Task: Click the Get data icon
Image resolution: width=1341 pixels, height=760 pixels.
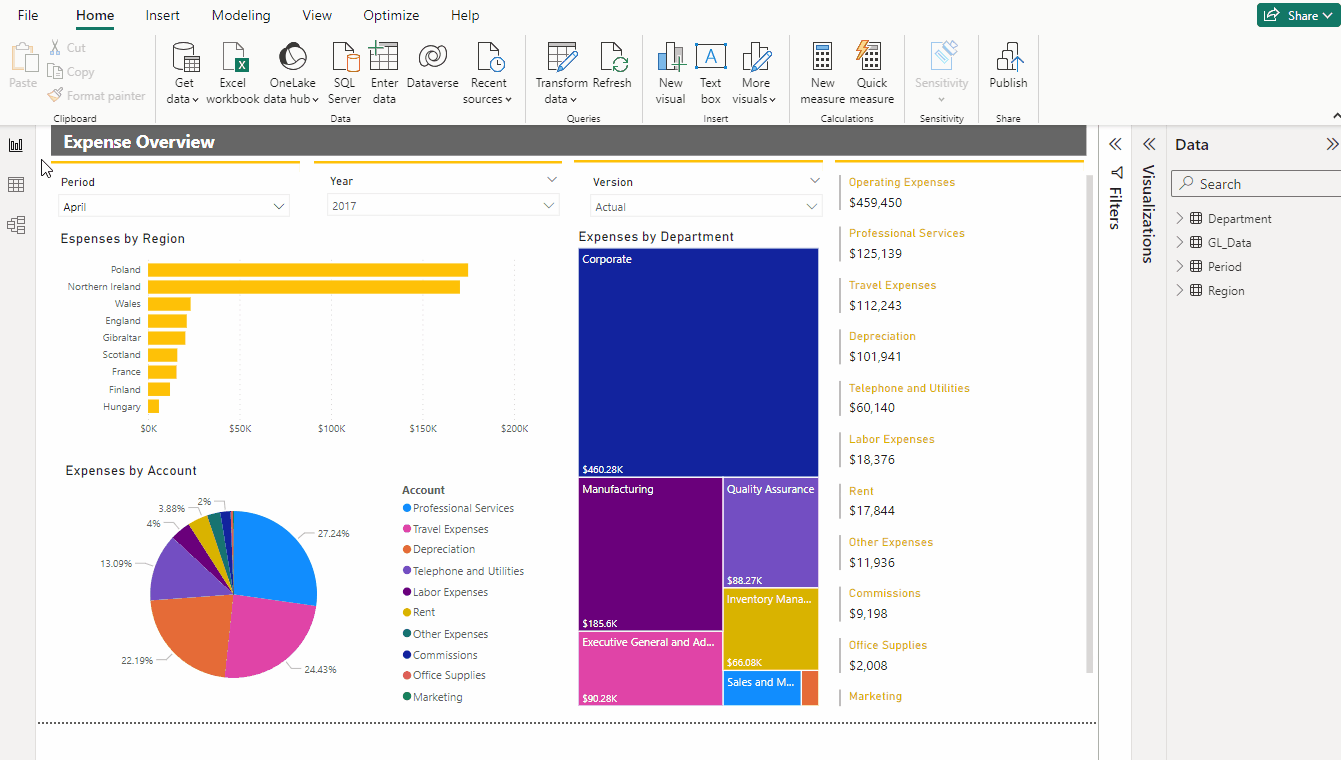Action: 185,57
